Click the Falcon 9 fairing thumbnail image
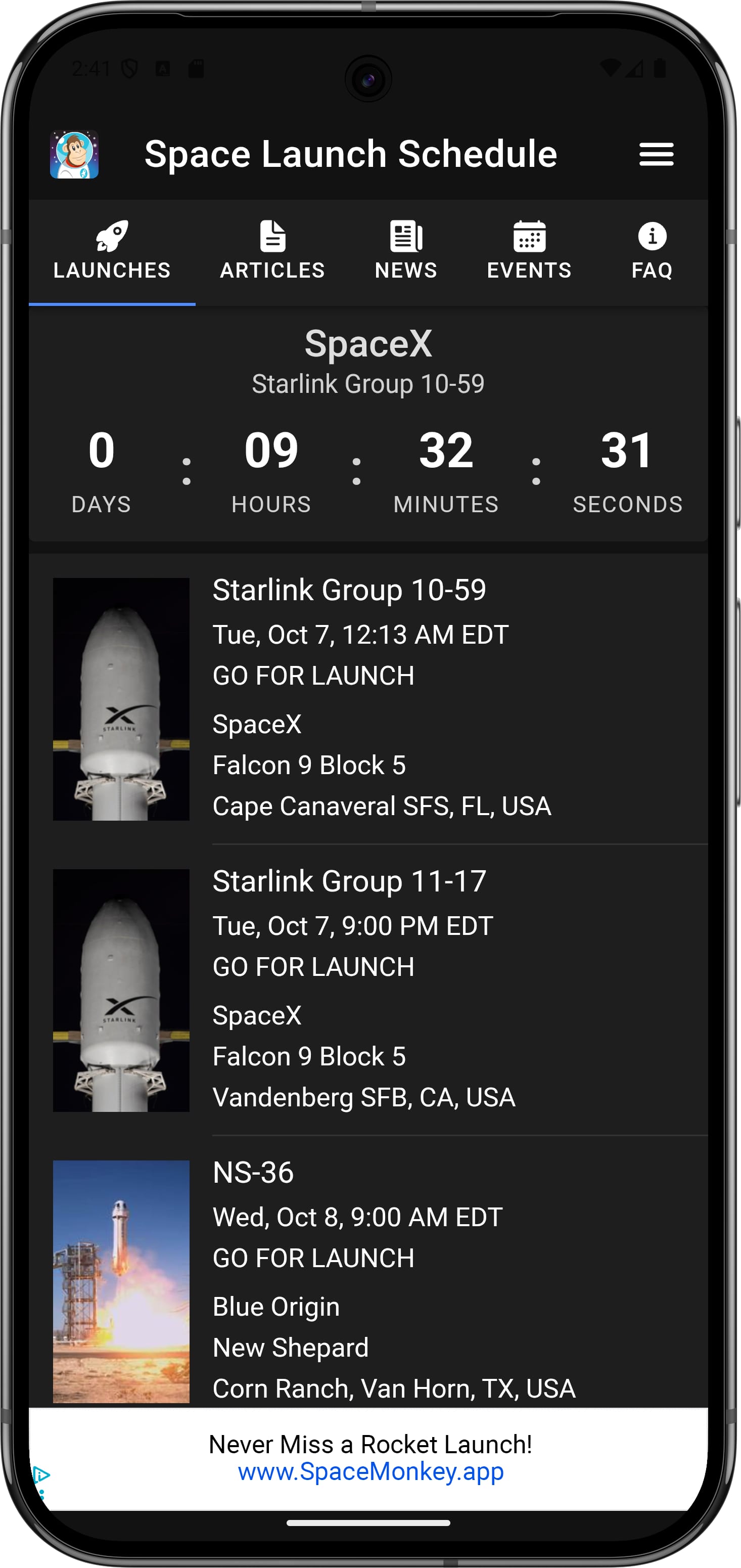 coord(120,700)
